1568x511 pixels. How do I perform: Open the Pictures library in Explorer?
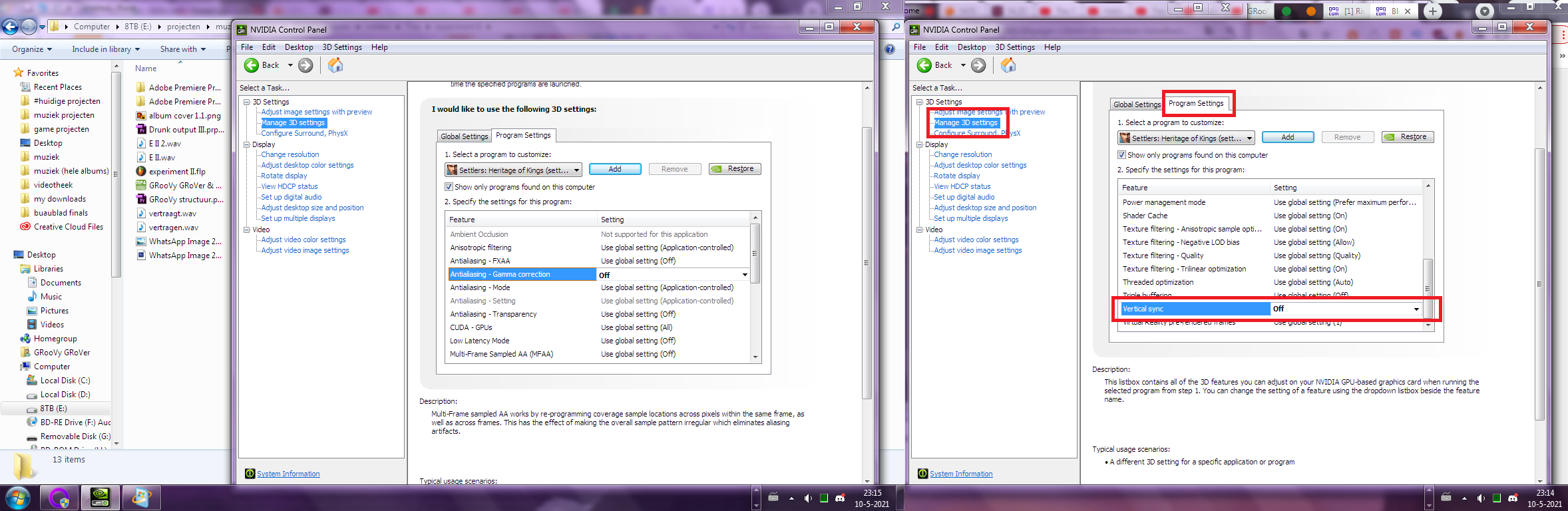(x=55, y=311)
